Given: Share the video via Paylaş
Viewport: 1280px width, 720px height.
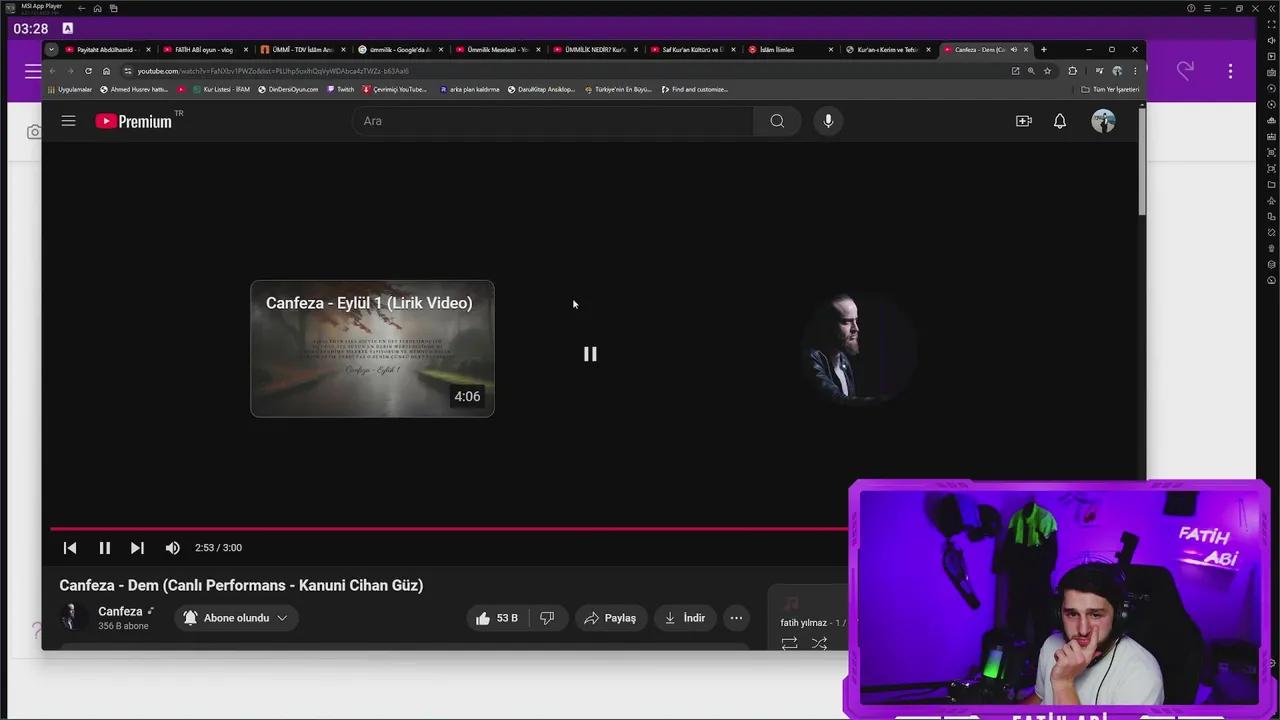Looking at the screenshot, I should (610, 618).
